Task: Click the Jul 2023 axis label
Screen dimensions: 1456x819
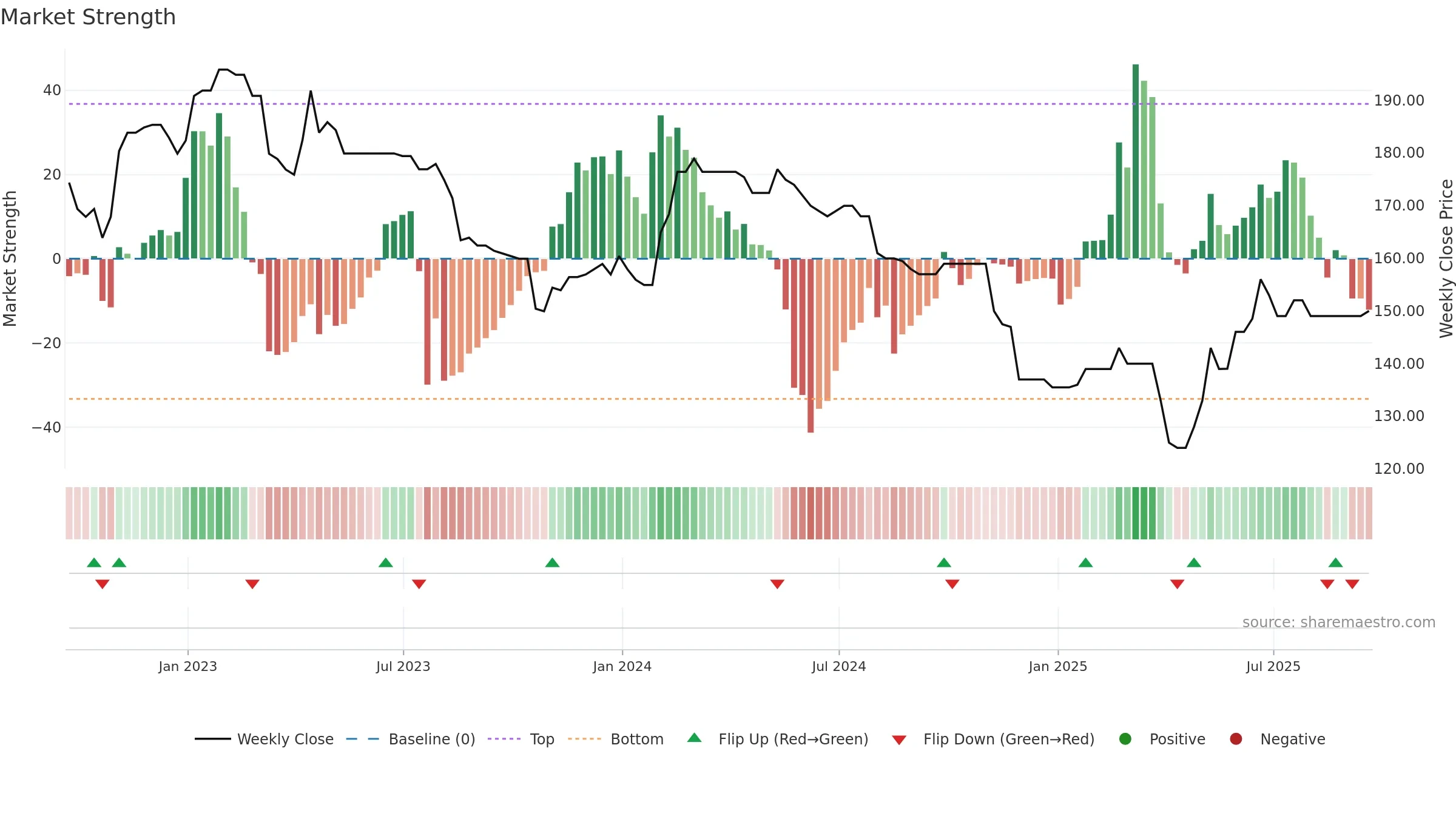Action: (x=403, y=666)
